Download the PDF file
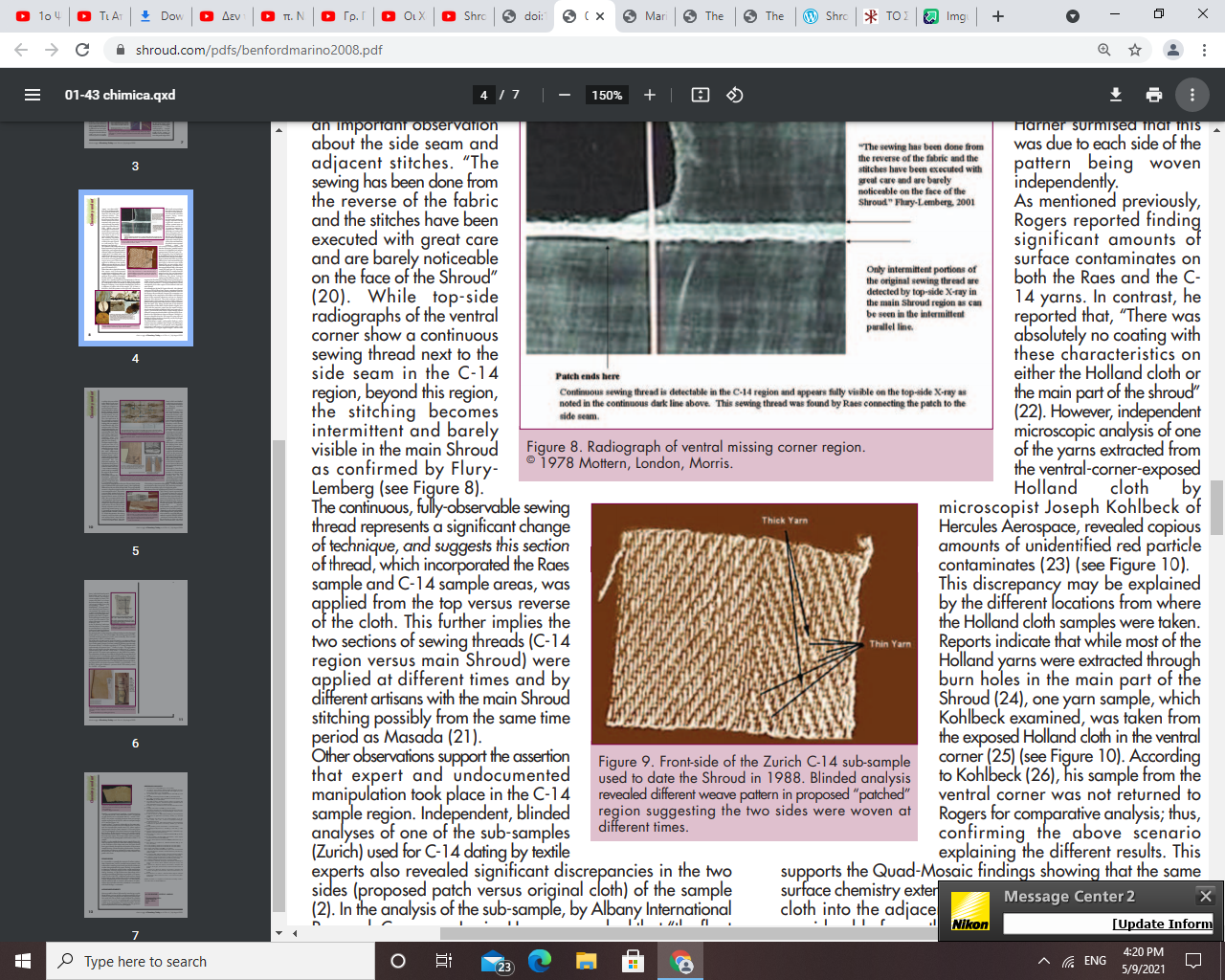The height and width of the screenshot is (980, 1225). [x=1116, y=95]
